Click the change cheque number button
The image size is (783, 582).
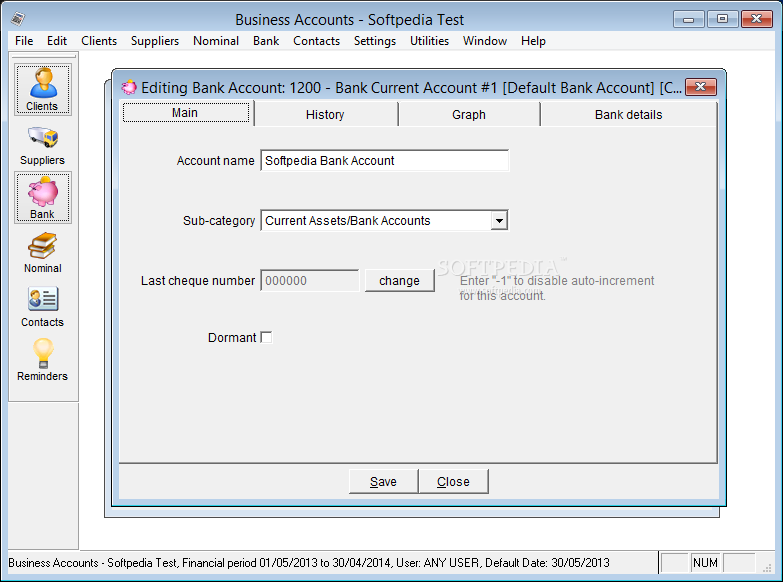click(399, 281)
